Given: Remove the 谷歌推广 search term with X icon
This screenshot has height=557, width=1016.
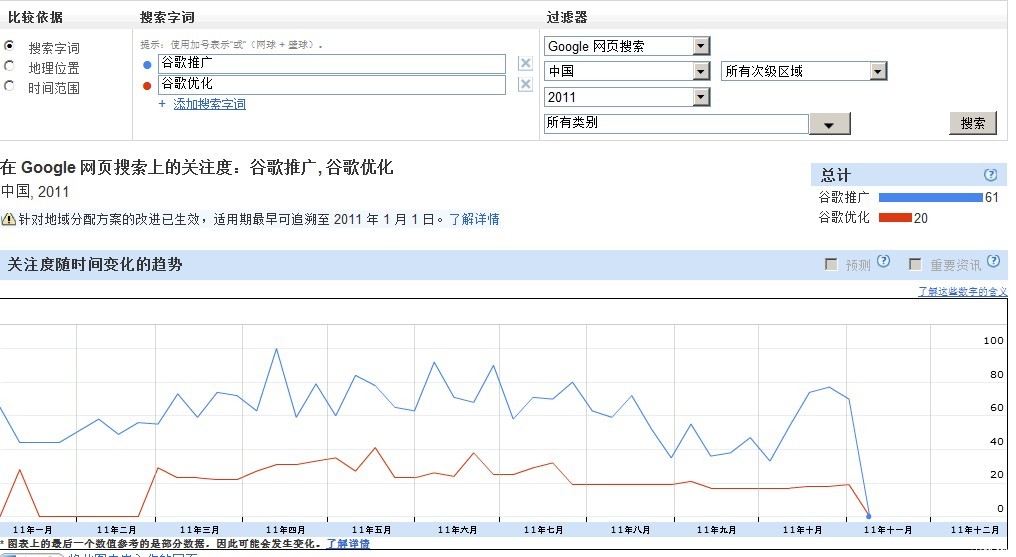Looking at the screenshot, I should click(525, 63).
